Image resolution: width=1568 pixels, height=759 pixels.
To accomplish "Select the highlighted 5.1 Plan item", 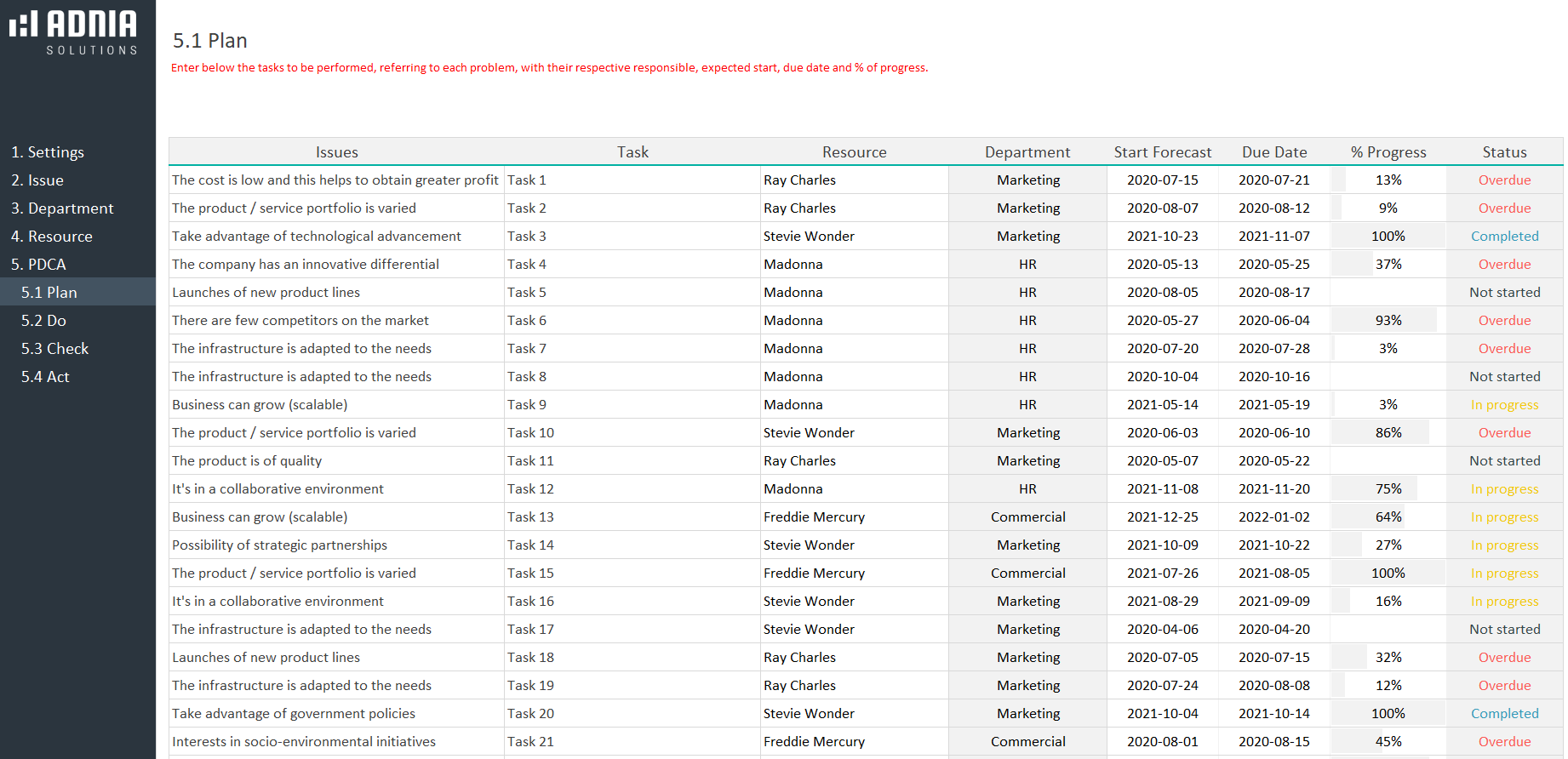I will pyautogui.click(x=49, y=293).
